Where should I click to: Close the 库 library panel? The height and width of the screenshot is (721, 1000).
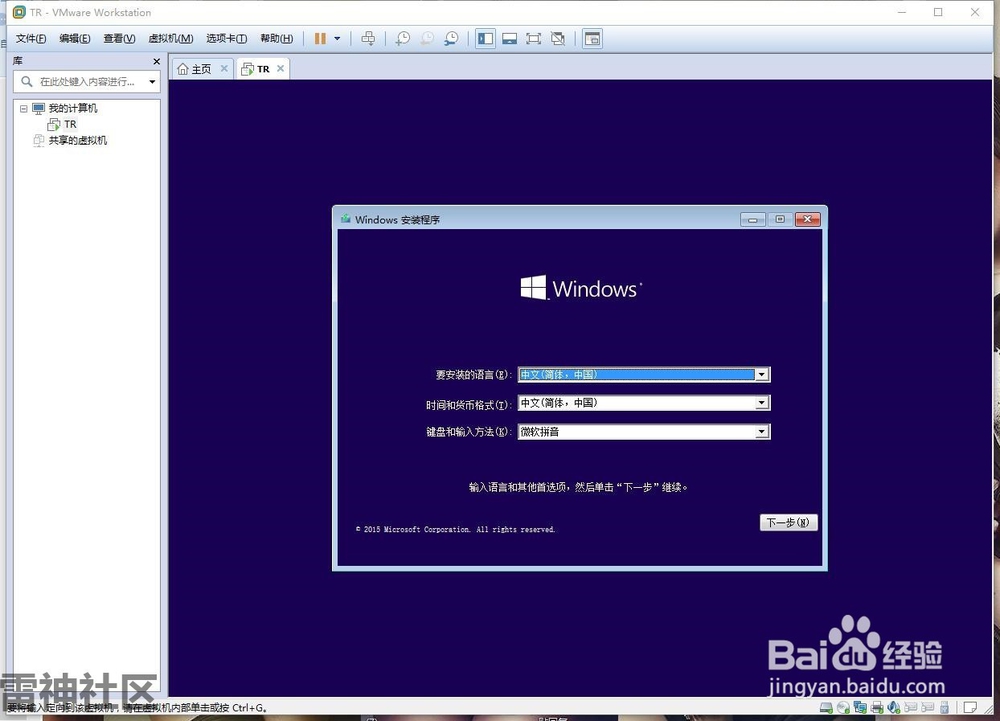tap(156, 61)
